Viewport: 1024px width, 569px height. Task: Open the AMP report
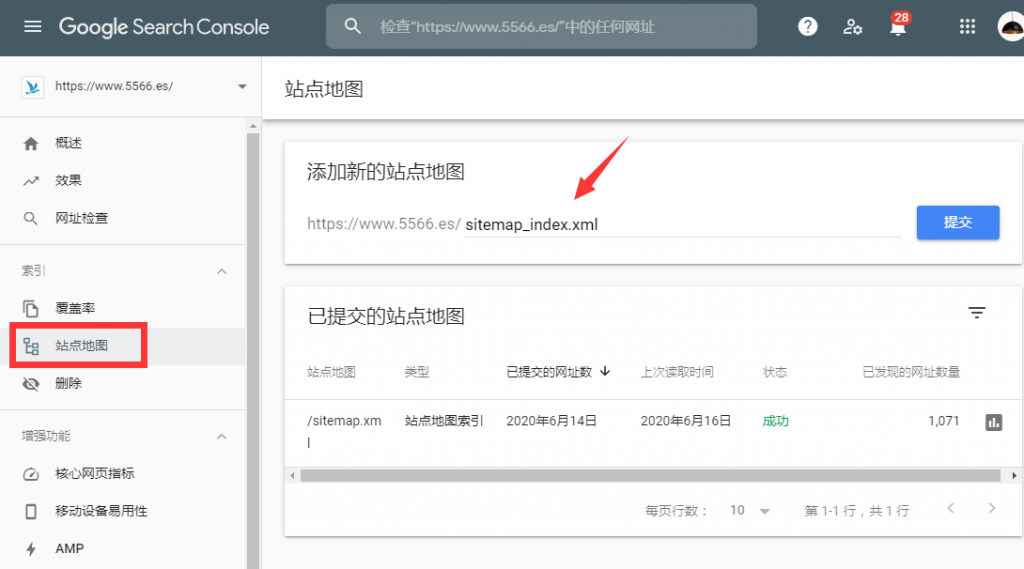coord(70,549)
